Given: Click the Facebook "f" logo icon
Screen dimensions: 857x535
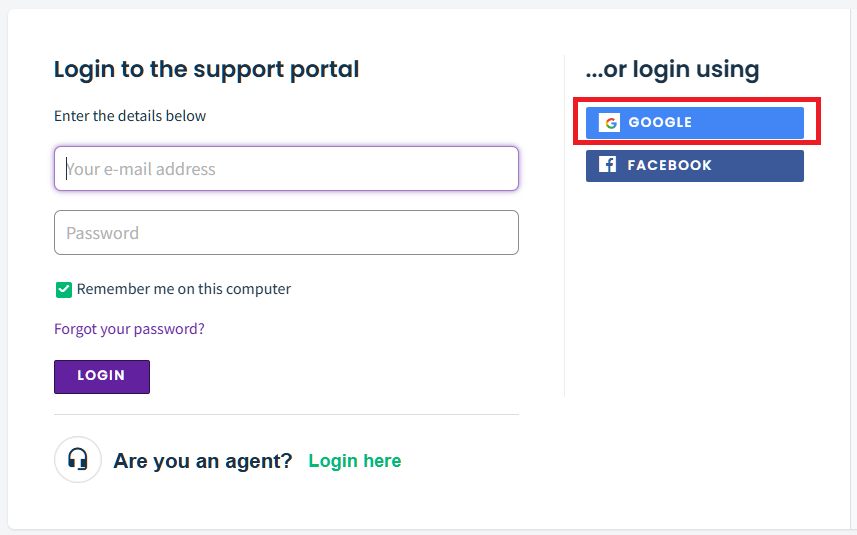Looking at the screenshot, I should click(607, 165).
